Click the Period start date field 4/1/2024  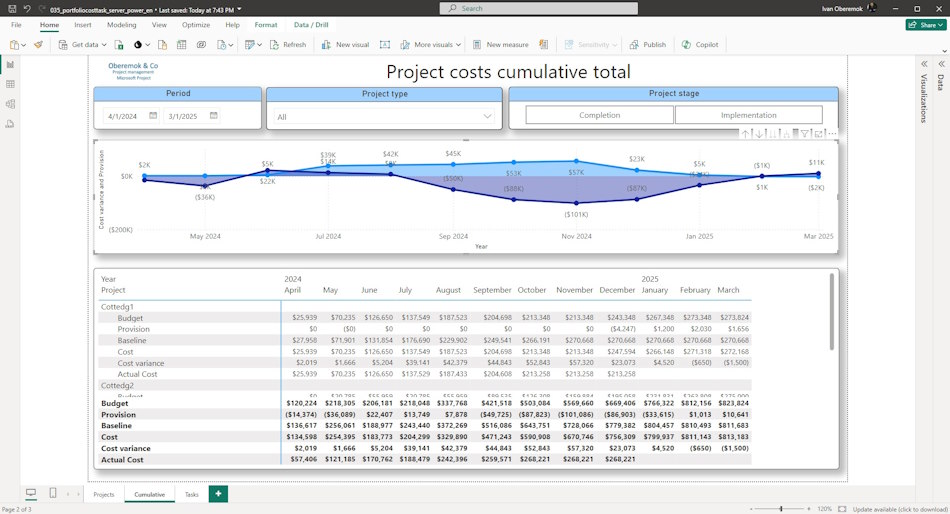click(x=123, y=116)
